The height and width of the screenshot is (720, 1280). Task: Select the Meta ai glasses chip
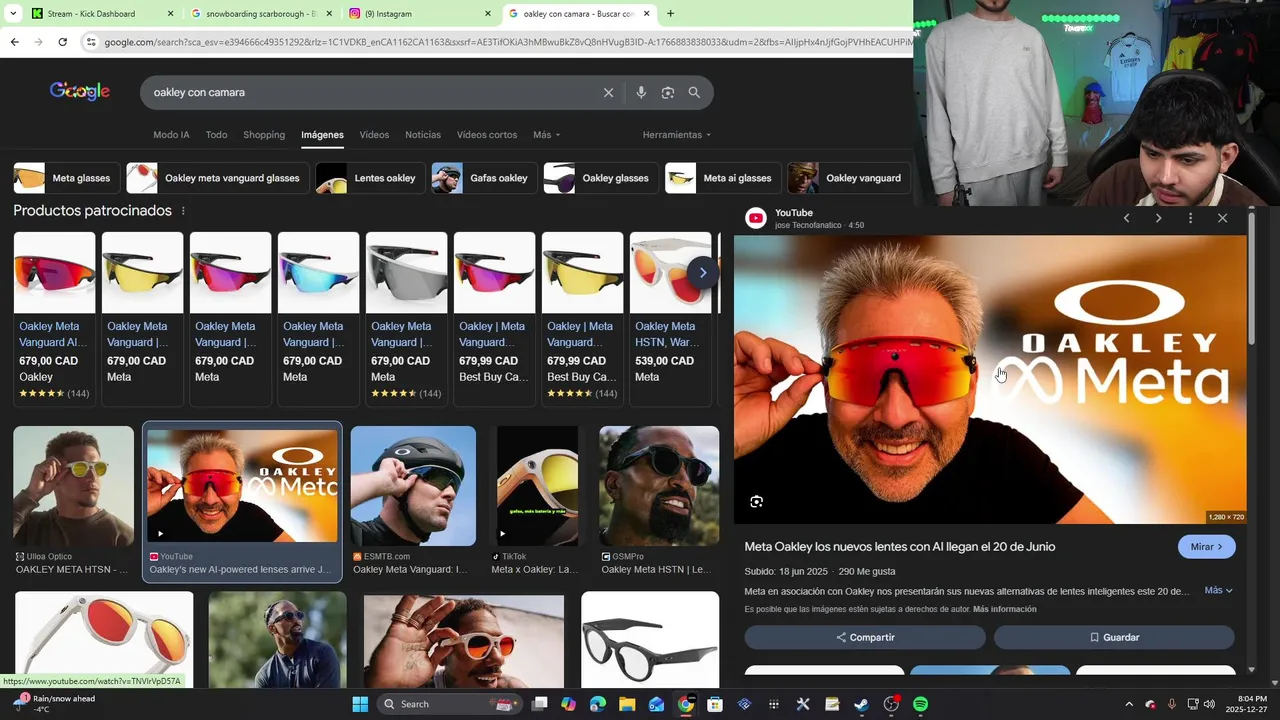[723, 178]
